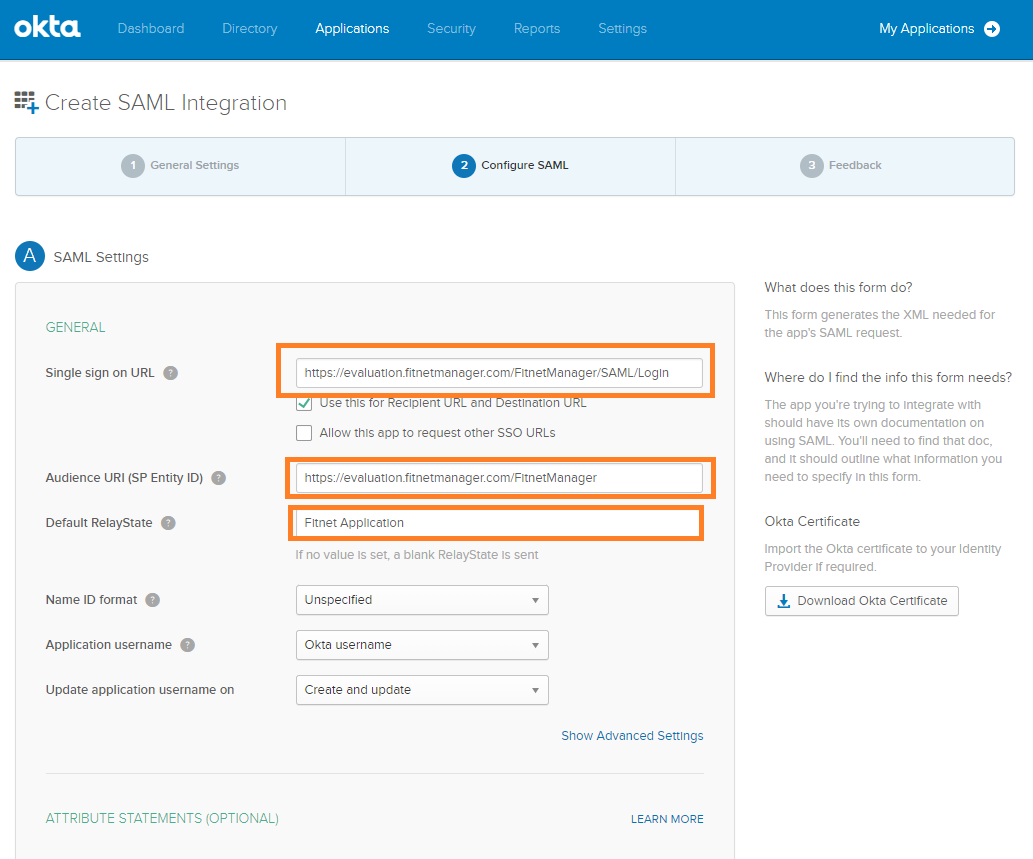Viewport: 1033px width, 859px height.
Task: Enable Allow this app to request other SSO URLs
Action: point(304,433)
